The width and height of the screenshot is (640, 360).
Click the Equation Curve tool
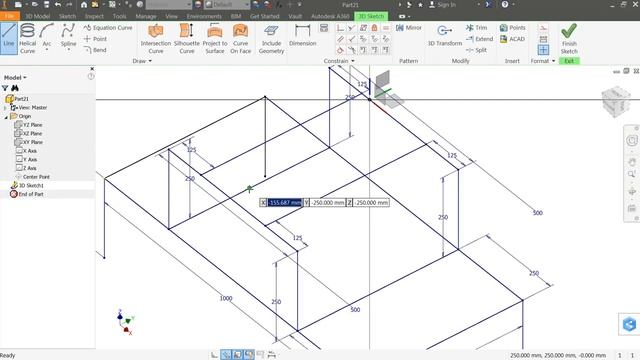[x=108, y=28]
